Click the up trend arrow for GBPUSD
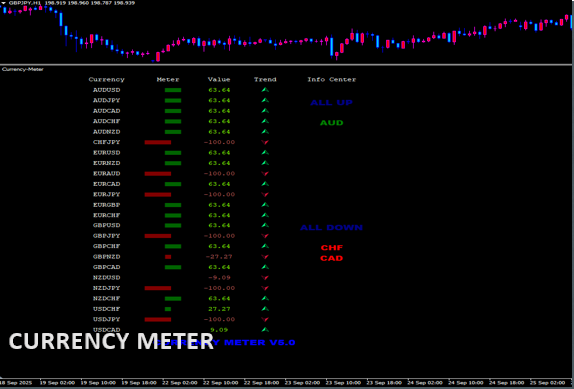 coord(265,225)
